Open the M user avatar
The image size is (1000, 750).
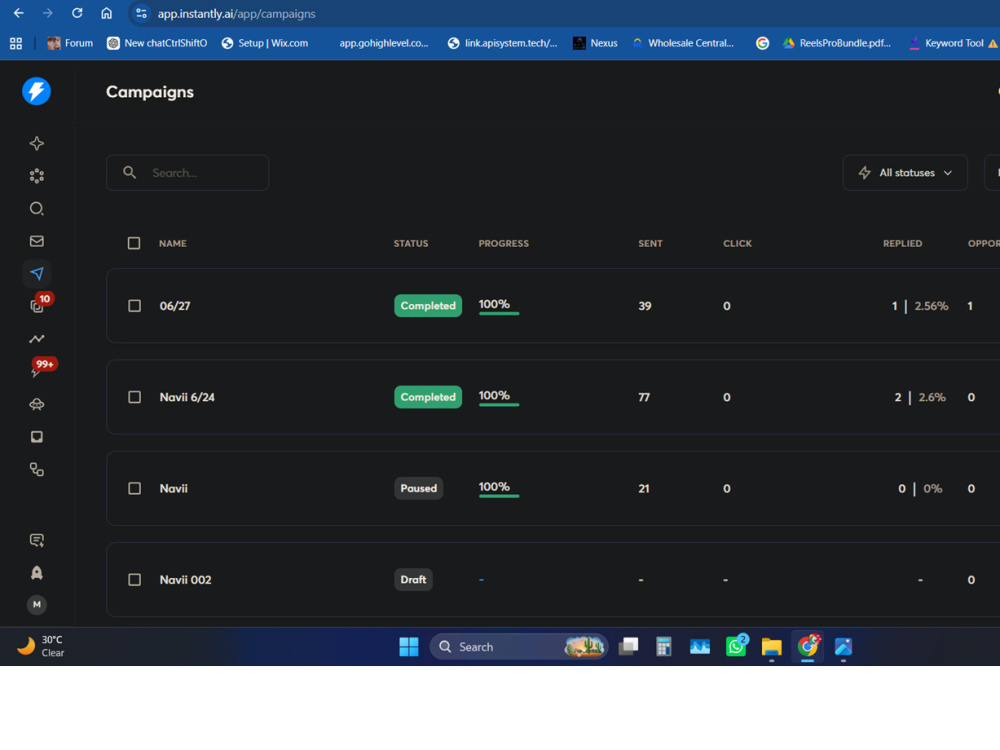36,605
